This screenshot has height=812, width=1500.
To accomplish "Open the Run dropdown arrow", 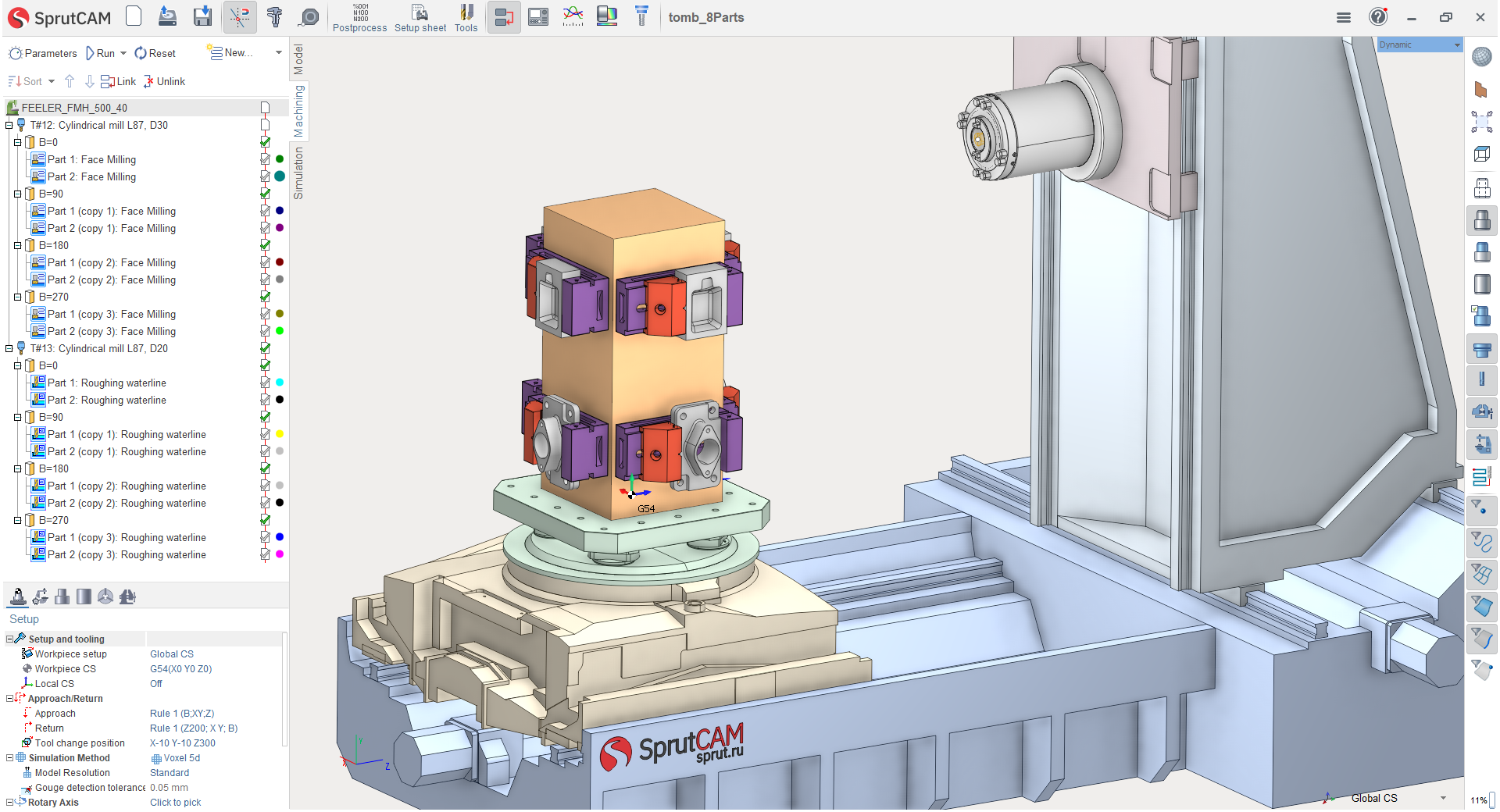I will click(123, 53).
